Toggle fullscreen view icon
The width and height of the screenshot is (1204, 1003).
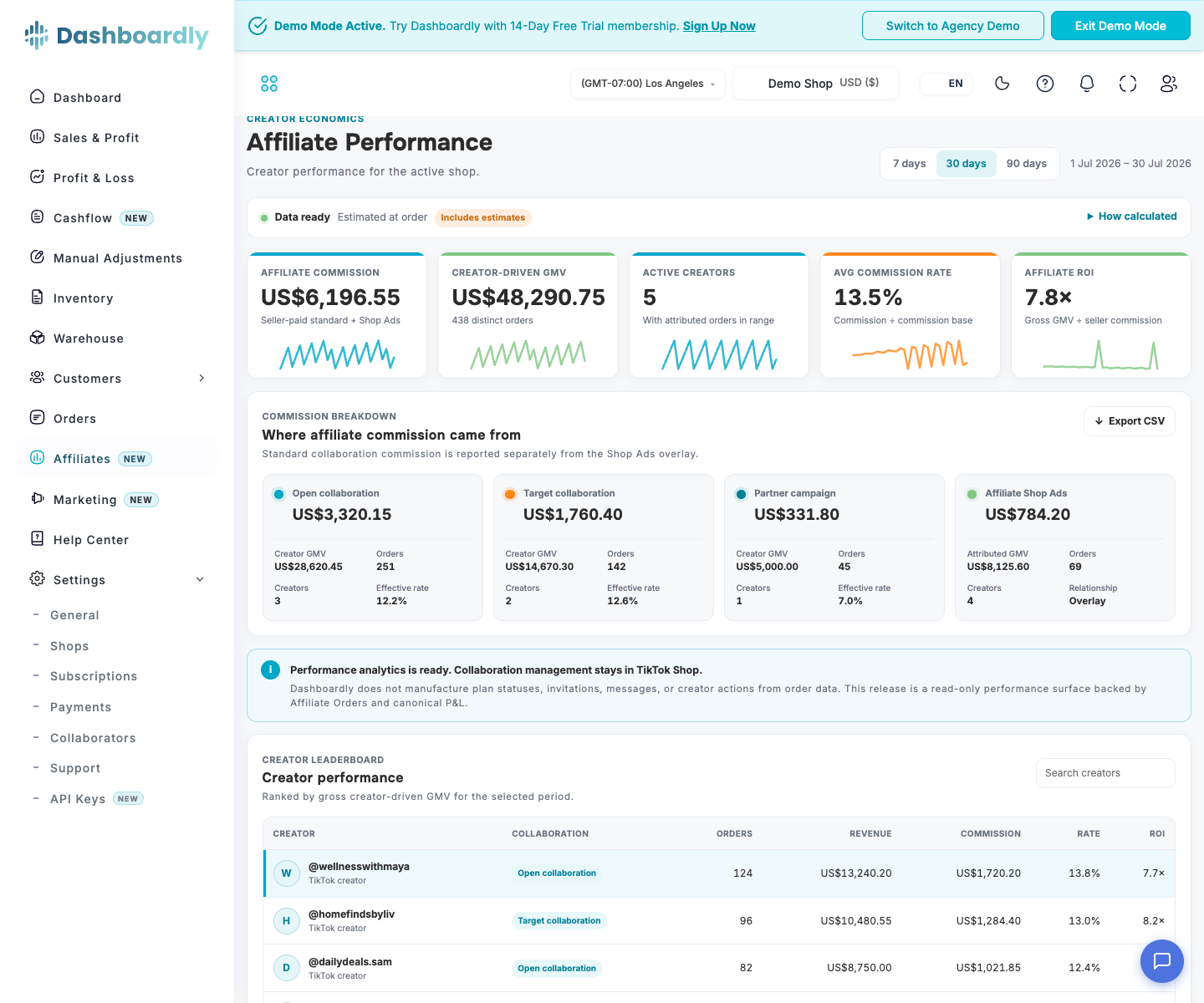(1128, 84)
